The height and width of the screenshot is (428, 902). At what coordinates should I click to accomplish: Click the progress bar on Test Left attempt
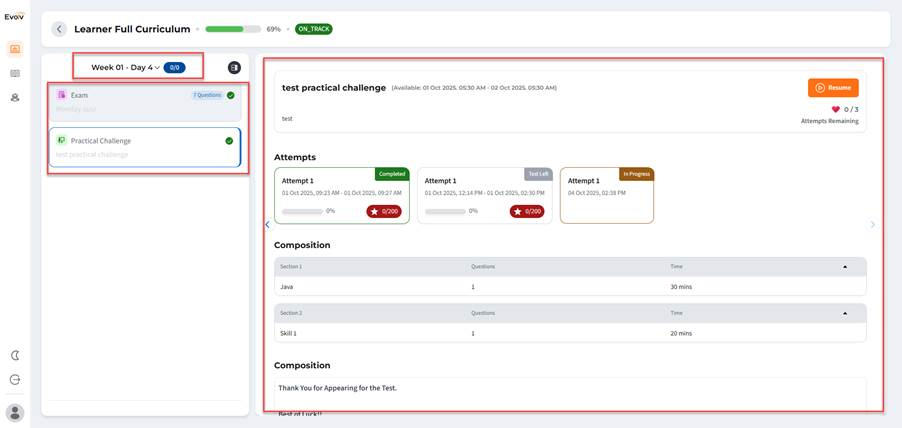pyautogui.click(x=445, y=212)
